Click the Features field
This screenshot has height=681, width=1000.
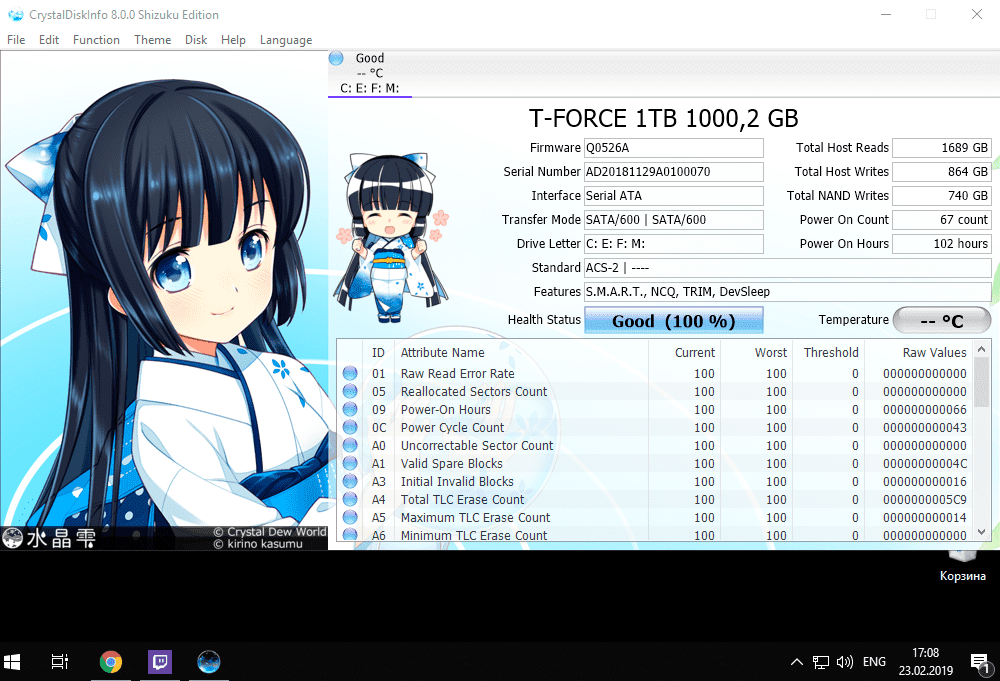(788, 291)
